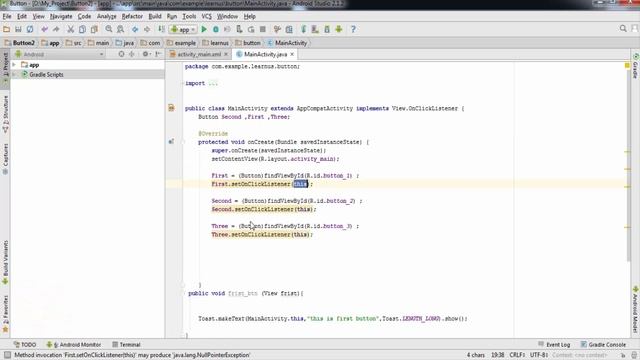The image size is (640, 360).
Task: Click the Redo toolbar icon
Action: (56, 29)
